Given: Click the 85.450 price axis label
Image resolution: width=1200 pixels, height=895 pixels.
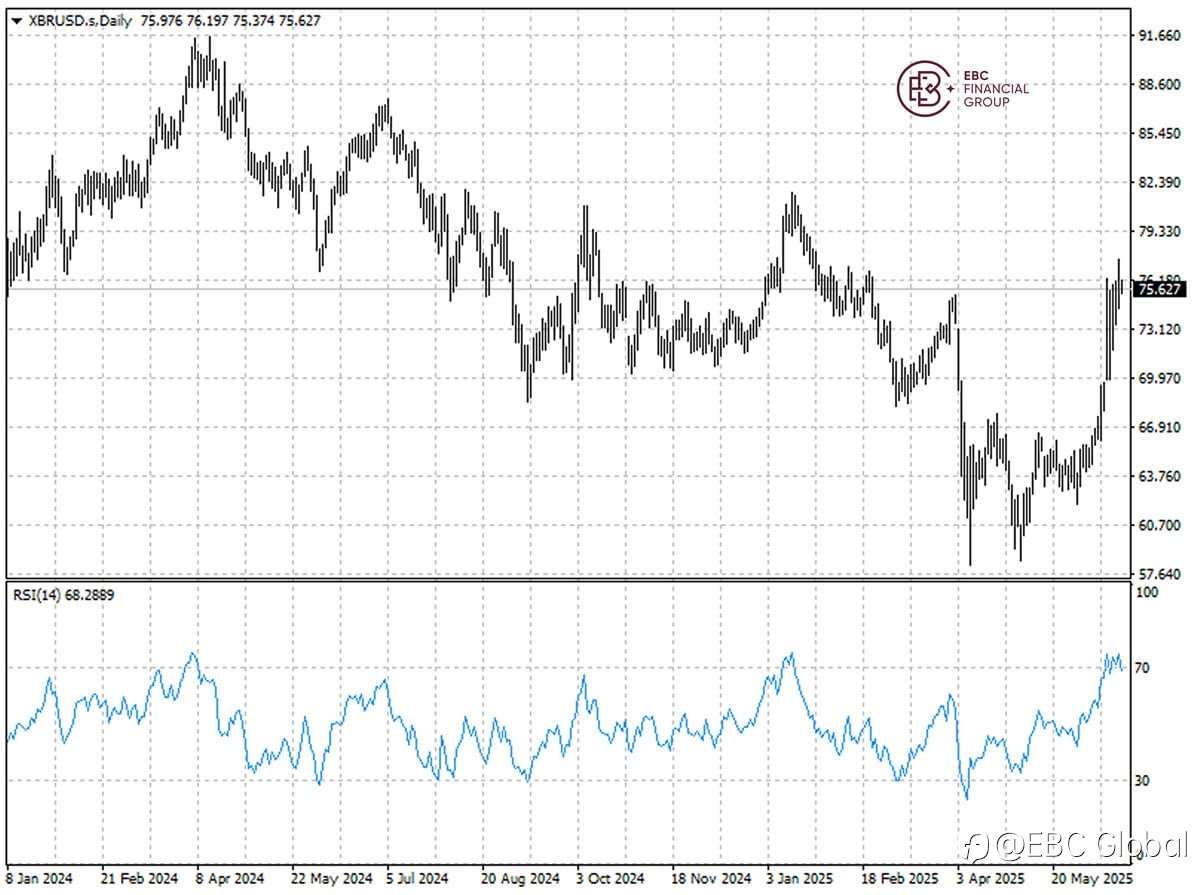Looking at the screenshot, I should coord(1159,134).
